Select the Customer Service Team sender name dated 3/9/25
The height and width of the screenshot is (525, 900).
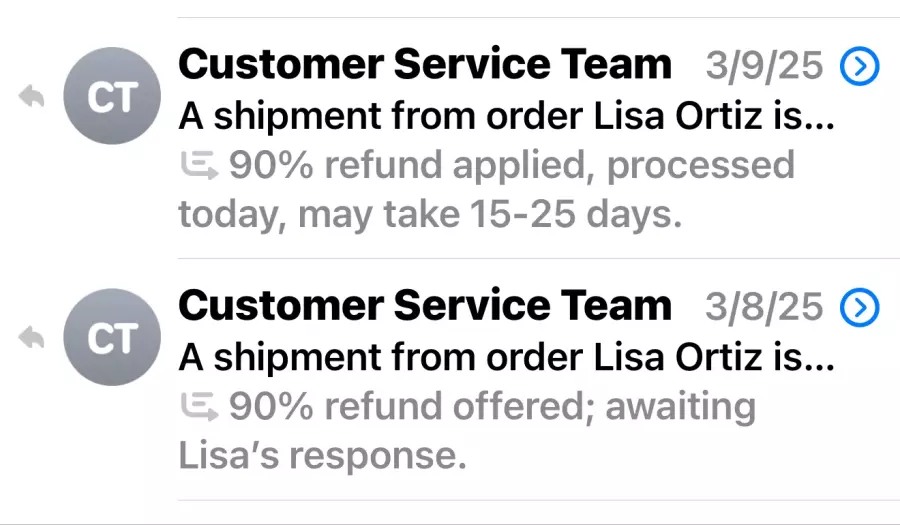[425, 65]
